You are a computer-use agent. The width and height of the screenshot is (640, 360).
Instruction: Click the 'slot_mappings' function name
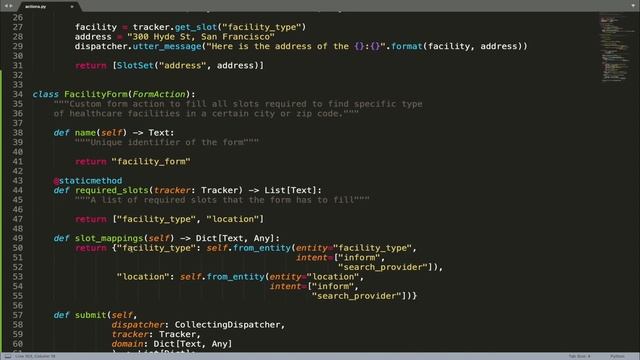pyautogui.click(x=109, y=238)
